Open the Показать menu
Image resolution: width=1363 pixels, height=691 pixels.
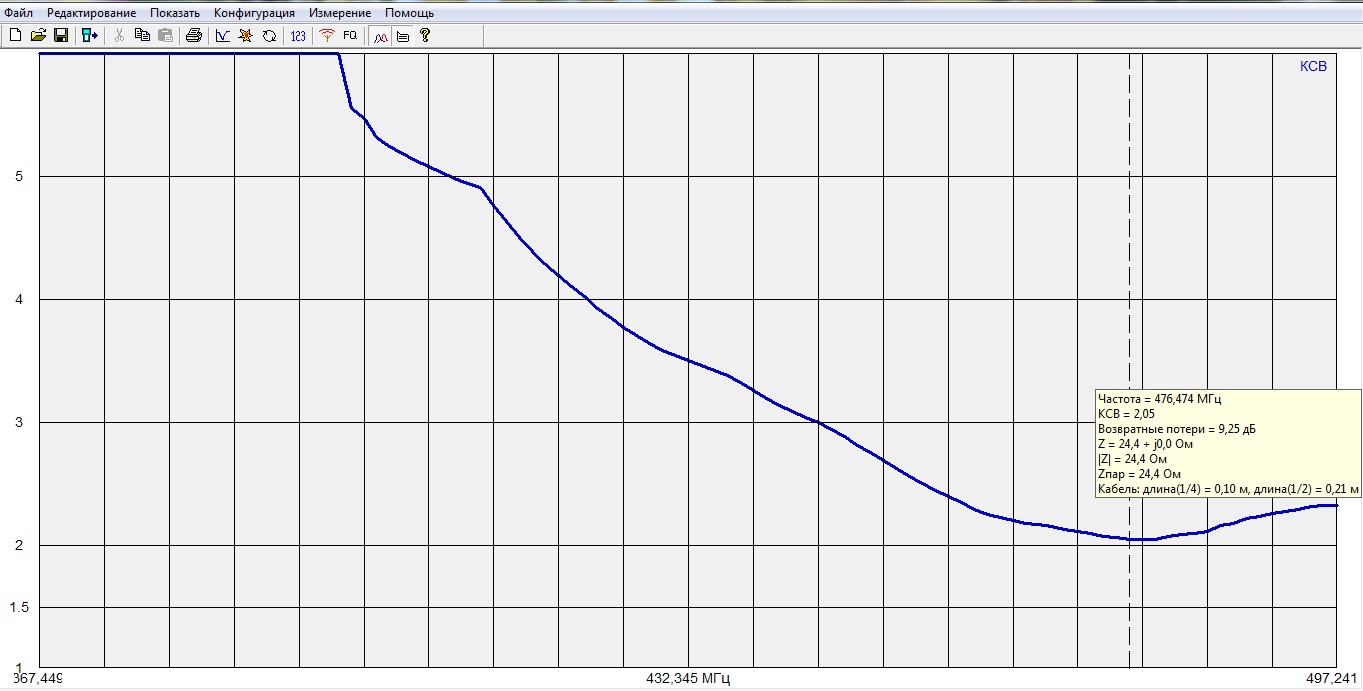(175, 13)
